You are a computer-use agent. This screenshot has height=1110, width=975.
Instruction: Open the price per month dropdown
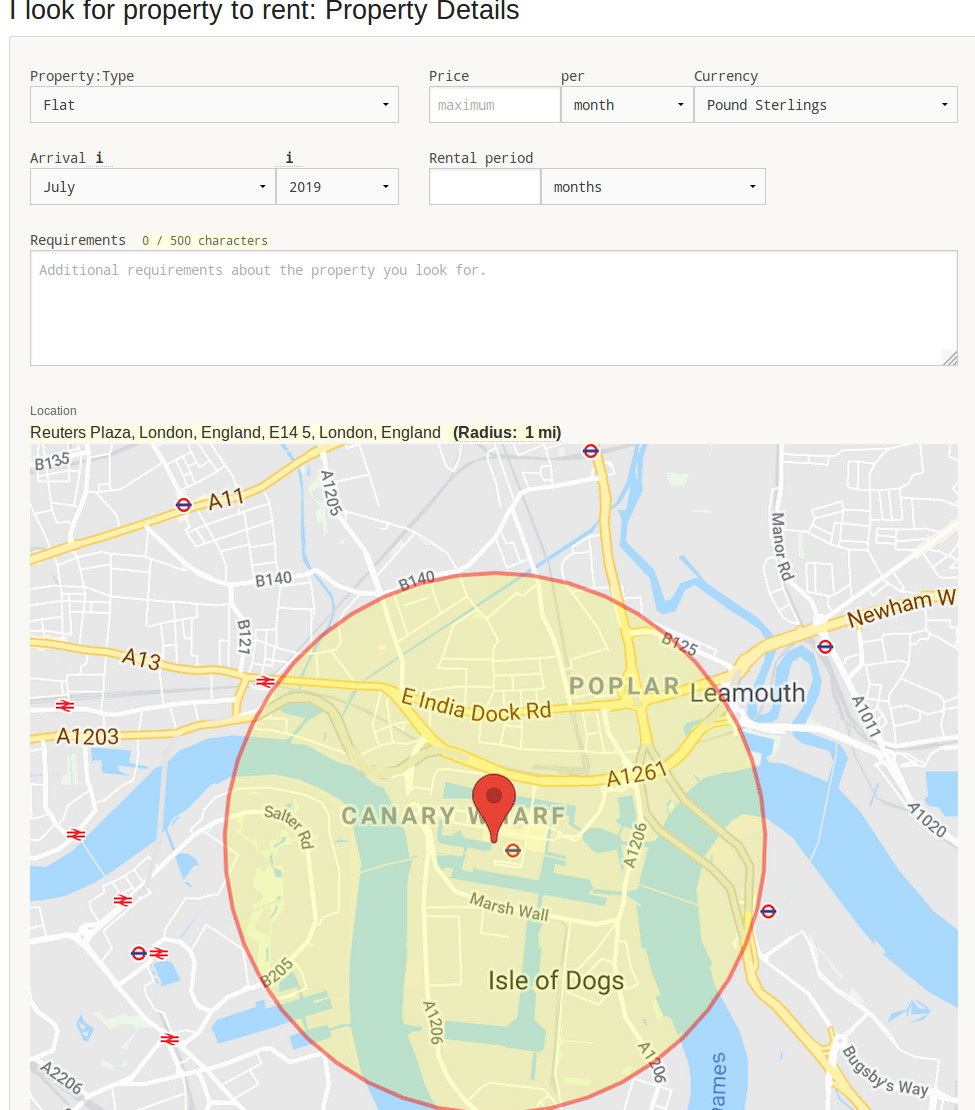[627, 105]
